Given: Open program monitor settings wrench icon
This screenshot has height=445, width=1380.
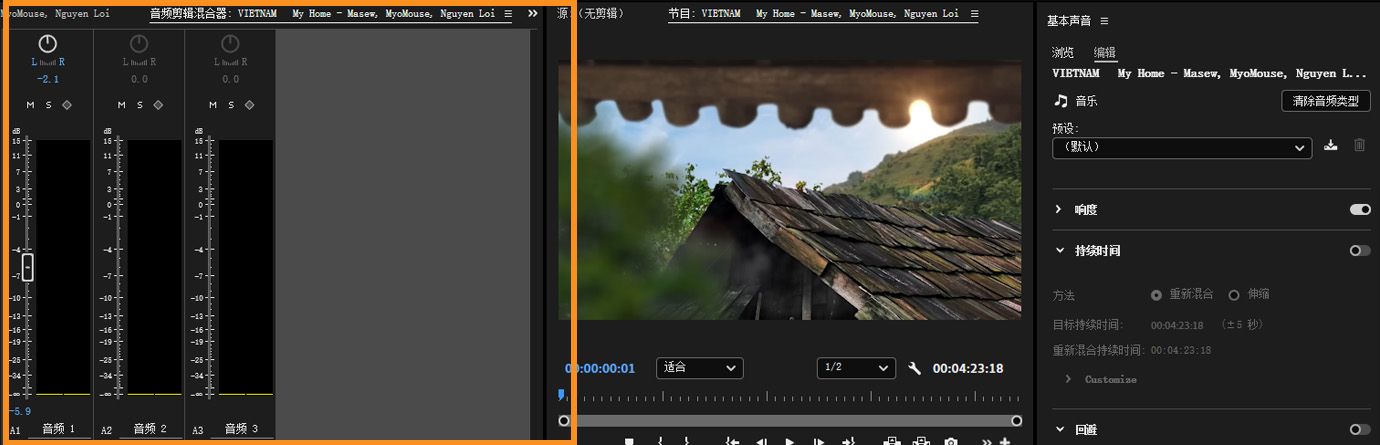Looking at the screenshot, I should click(914, 368).
